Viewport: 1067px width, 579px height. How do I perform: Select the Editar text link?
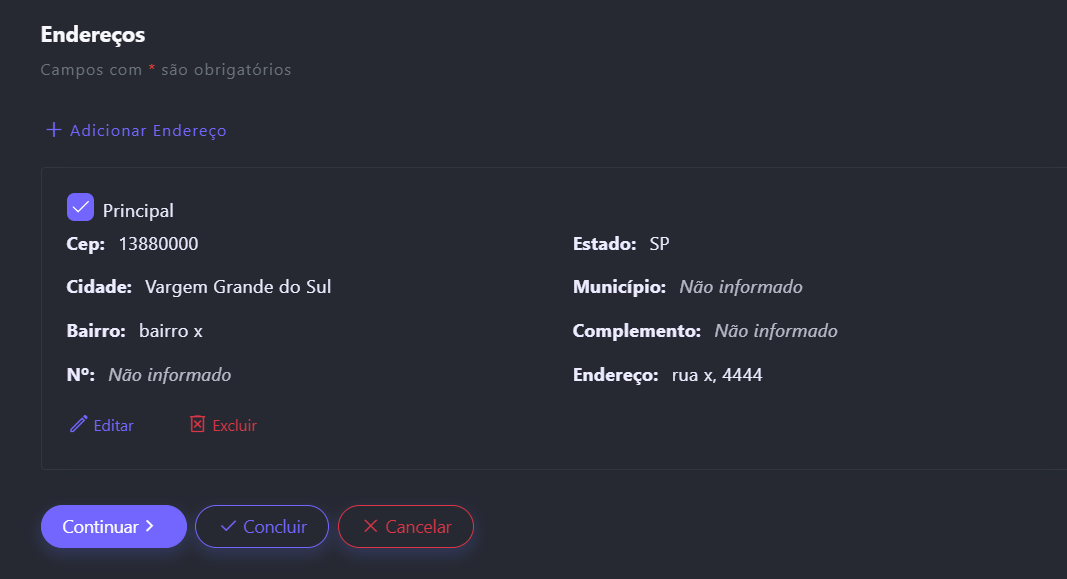(113, 426)
